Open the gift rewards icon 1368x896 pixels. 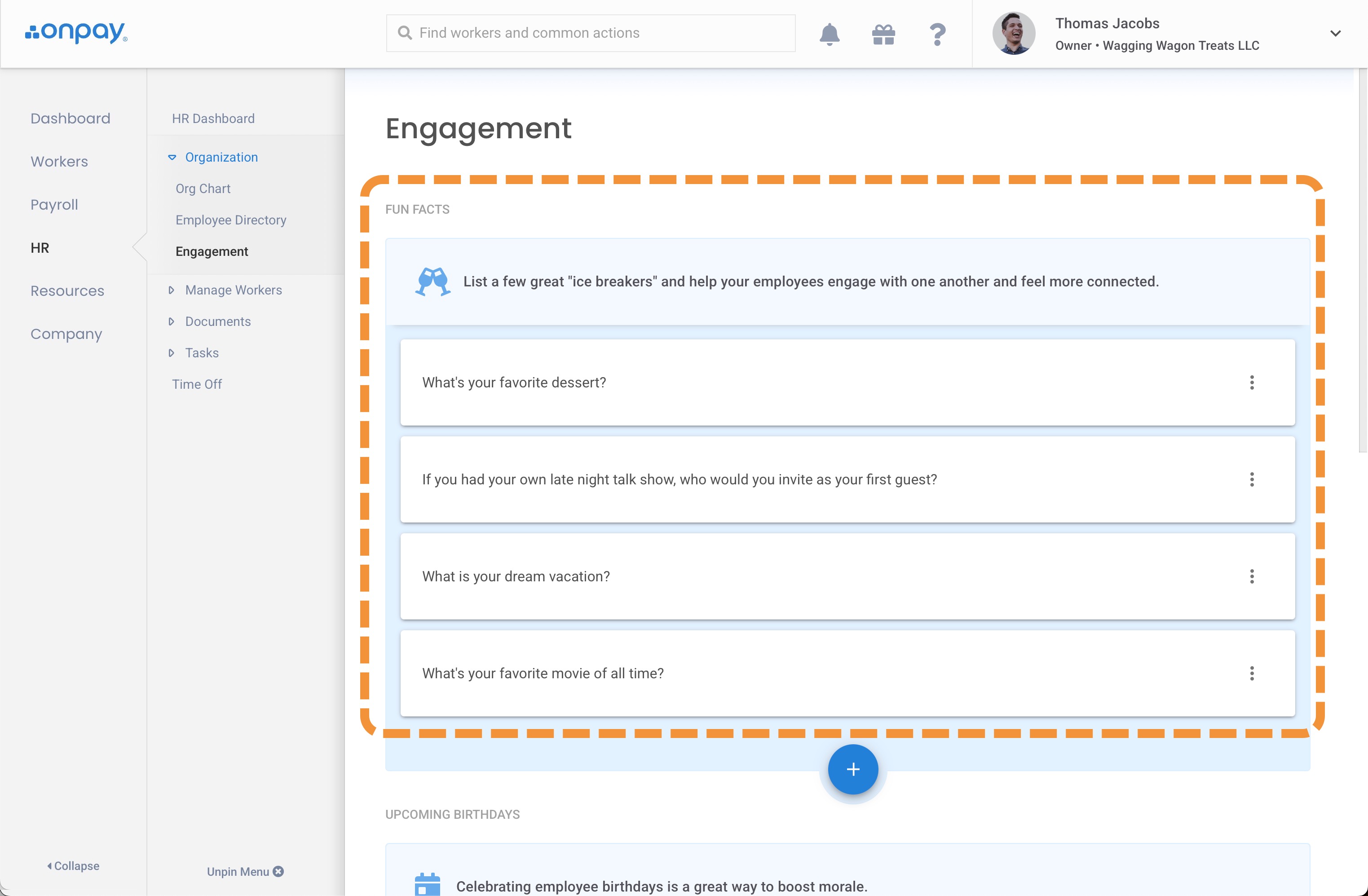pos(883,34)
